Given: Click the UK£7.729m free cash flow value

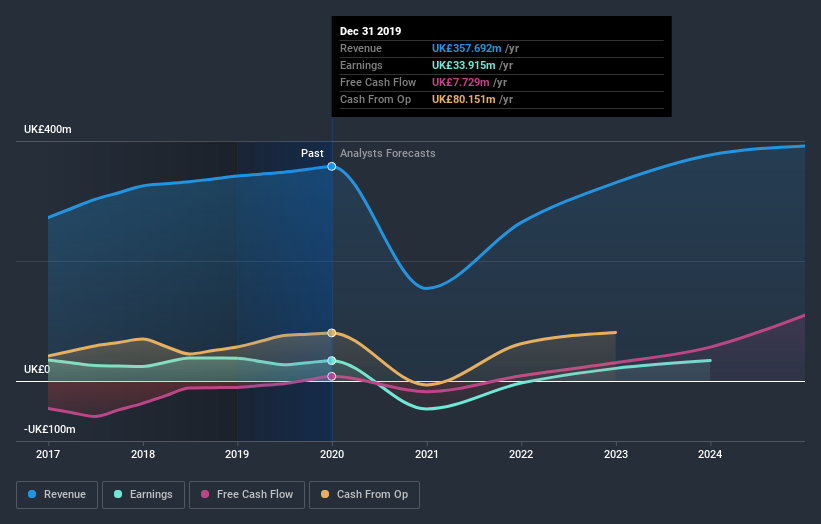Looking at the screenshot, I should click(461, 82).
